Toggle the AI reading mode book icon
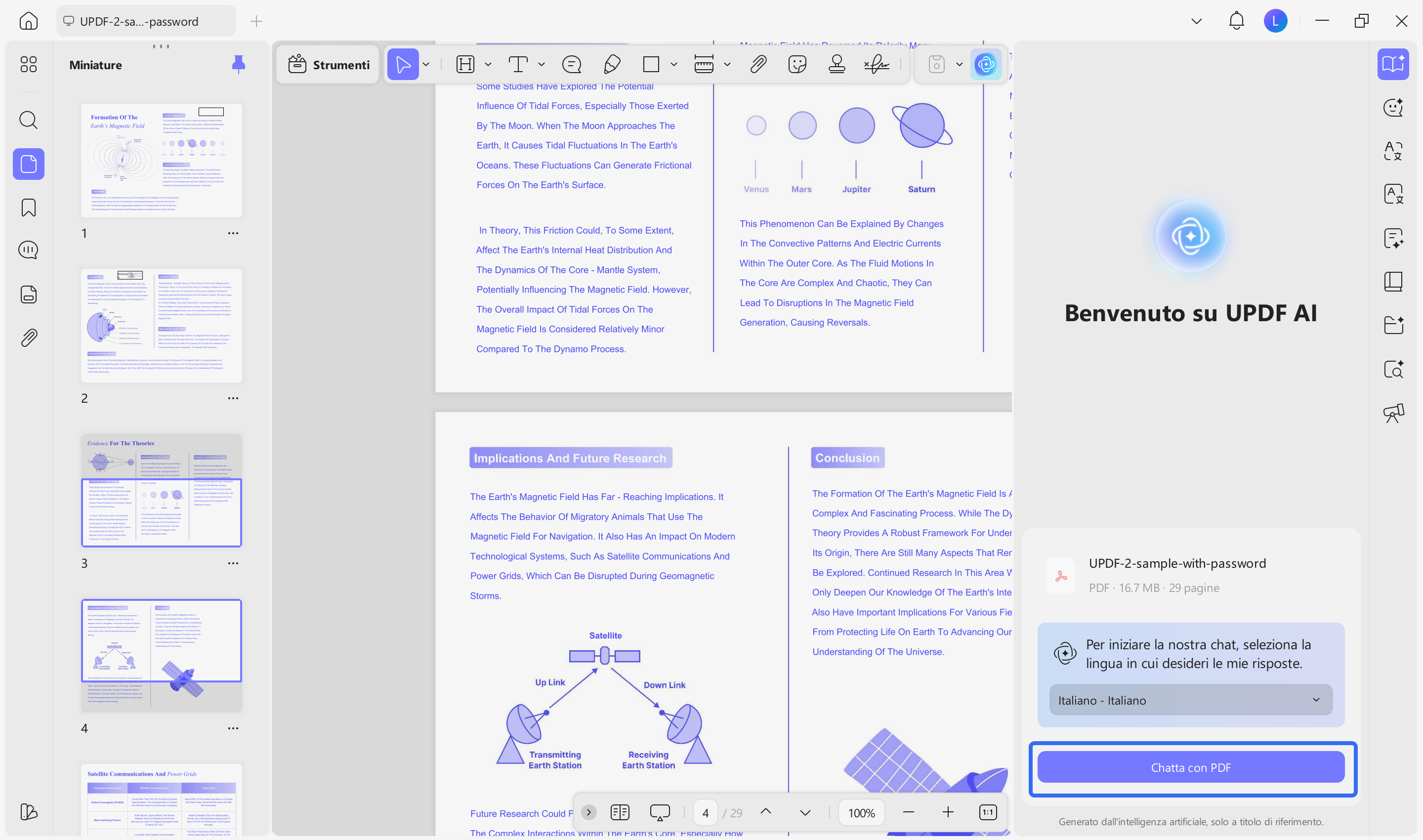The height and width of the screenshot is (840, 1423). point(1393,64)
